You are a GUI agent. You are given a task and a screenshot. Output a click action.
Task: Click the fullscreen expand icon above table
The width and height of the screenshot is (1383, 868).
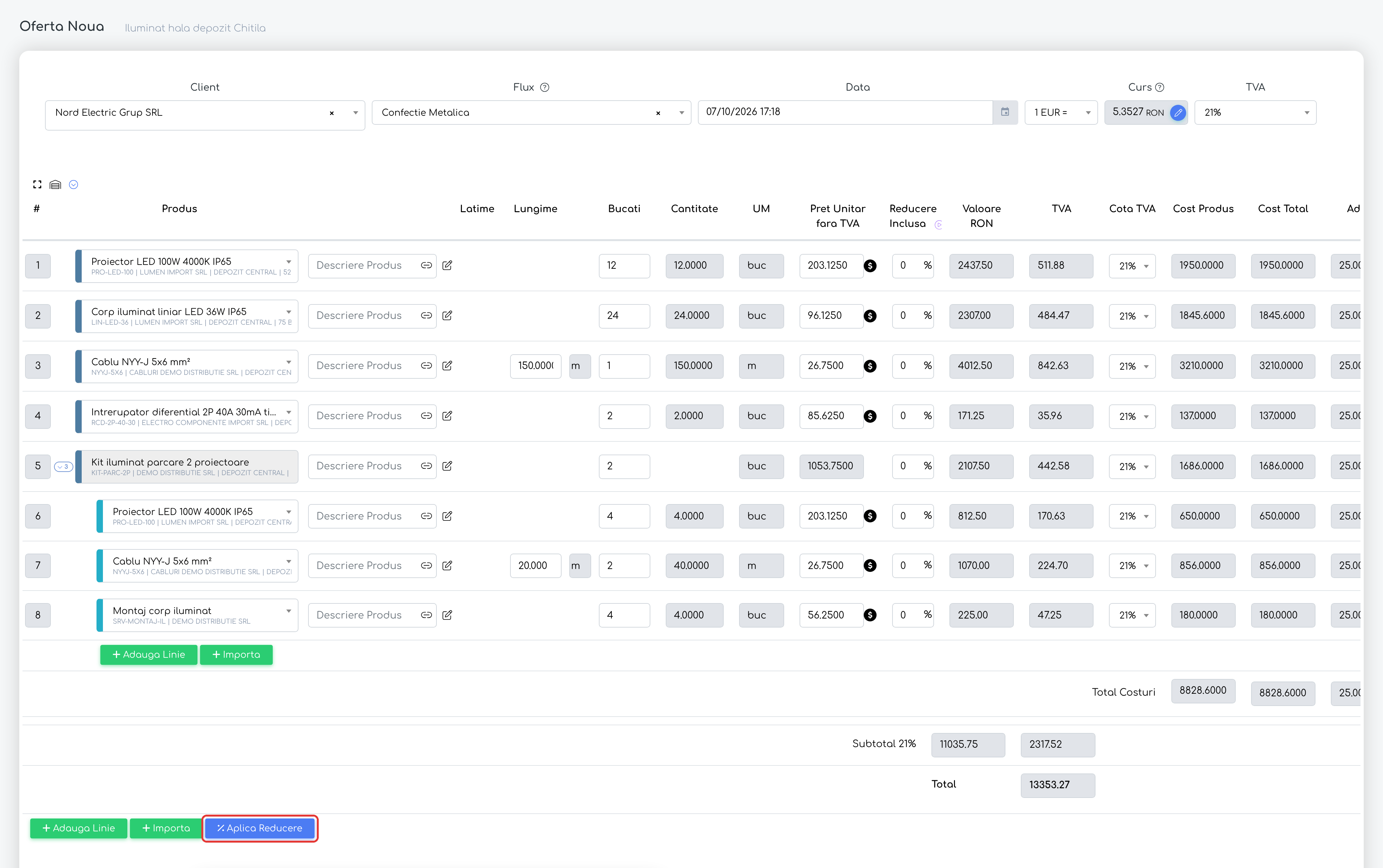[x=37, y=184]
